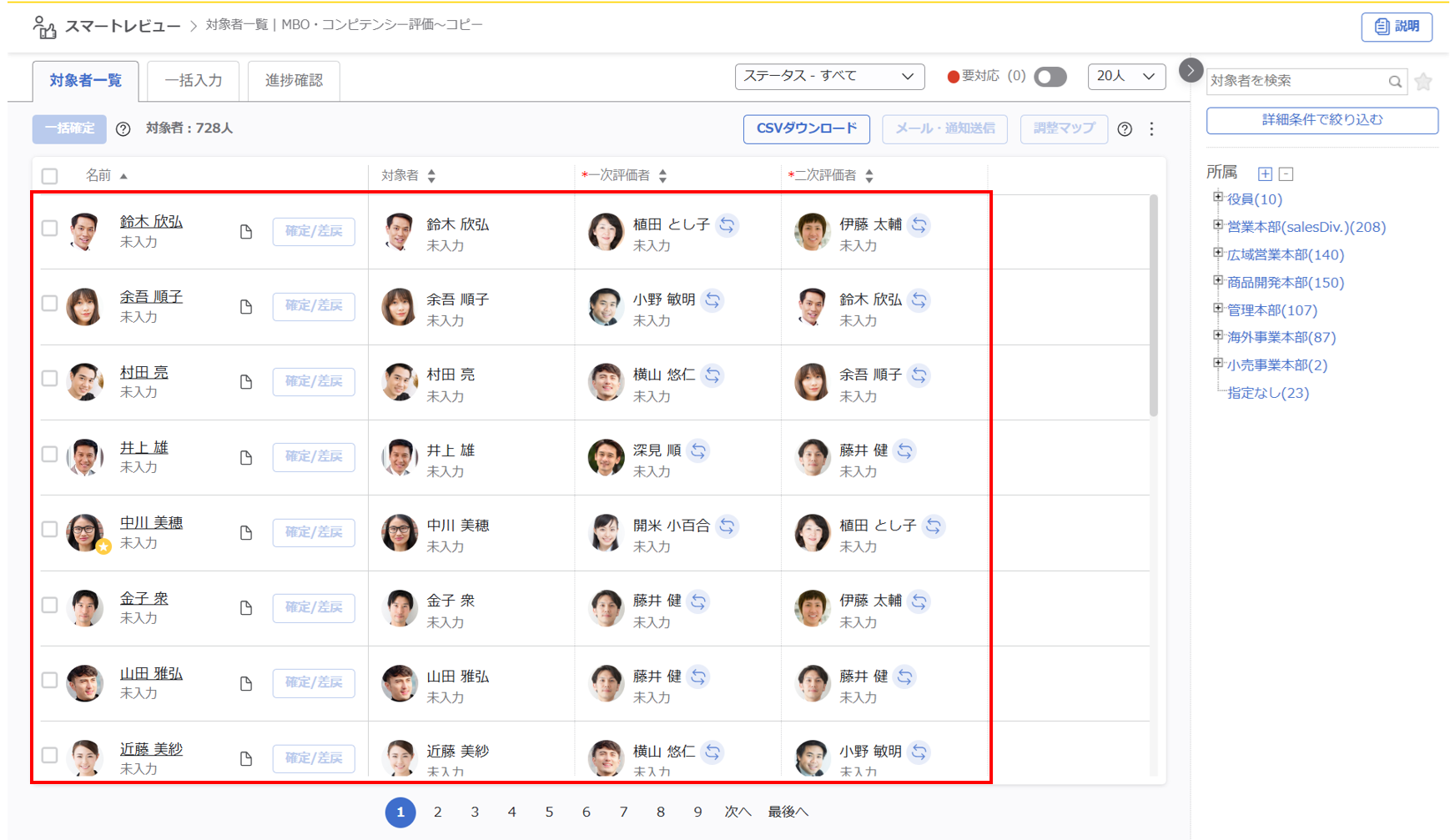
Task: Click the favorites star icon beside search
Action: pos(1423,81)
